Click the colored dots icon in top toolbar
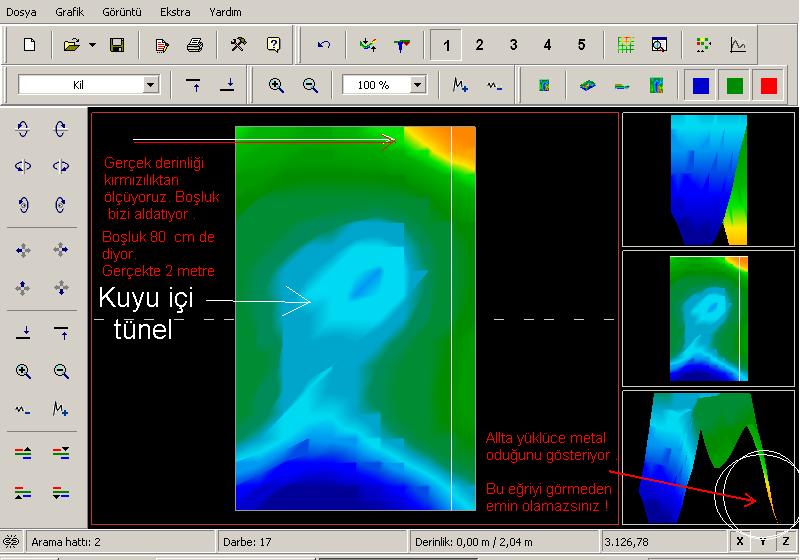Image resolution: width=800 pixels, height=560 pixels. [x=704, y=45]
